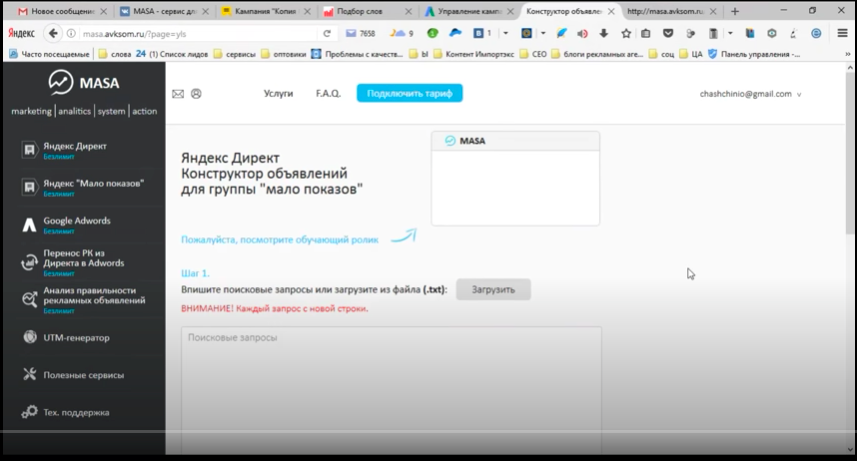857x461 pixels.
Task: Open Яндекс "Мало показов" sidebar section
Action: click(82, 187)
